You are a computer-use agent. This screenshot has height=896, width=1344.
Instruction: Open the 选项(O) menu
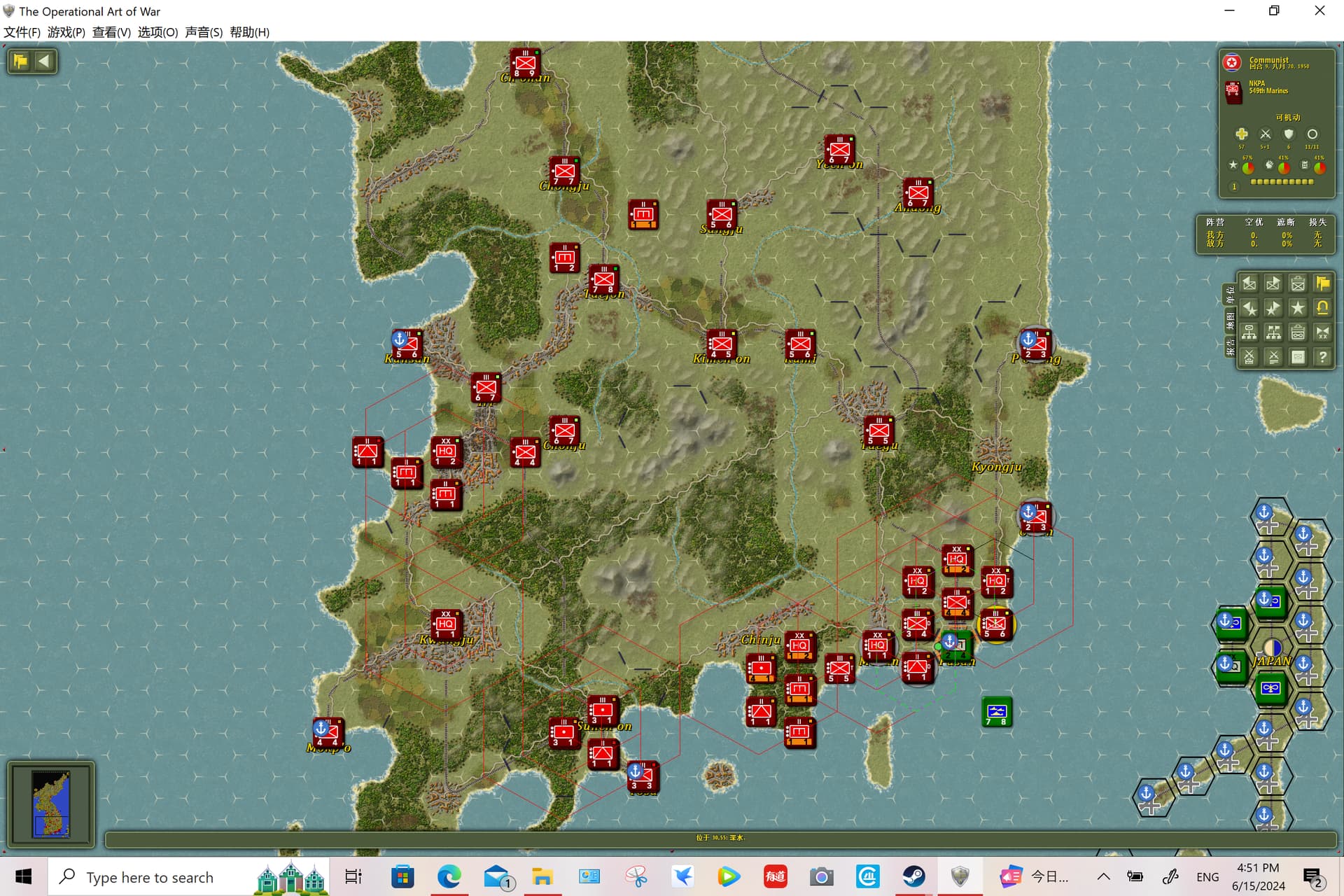(x=157, y=32)
